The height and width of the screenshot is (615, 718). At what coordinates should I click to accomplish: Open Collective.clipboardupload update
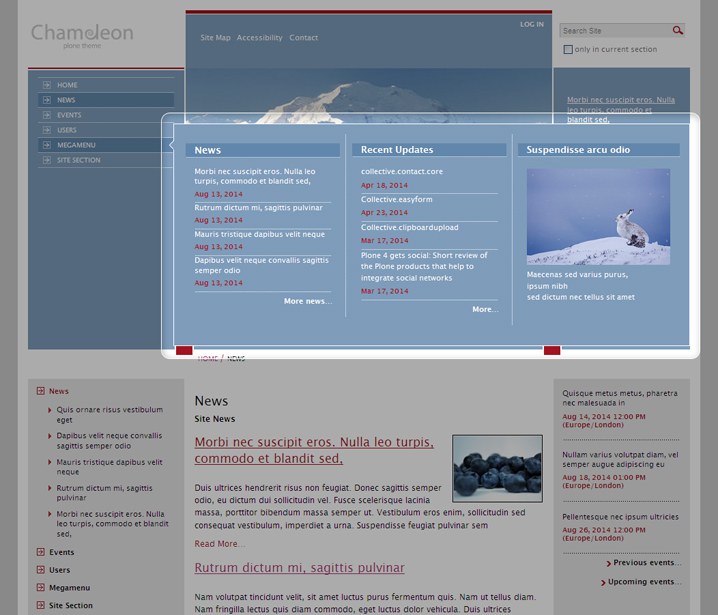(x=409, y=227)
